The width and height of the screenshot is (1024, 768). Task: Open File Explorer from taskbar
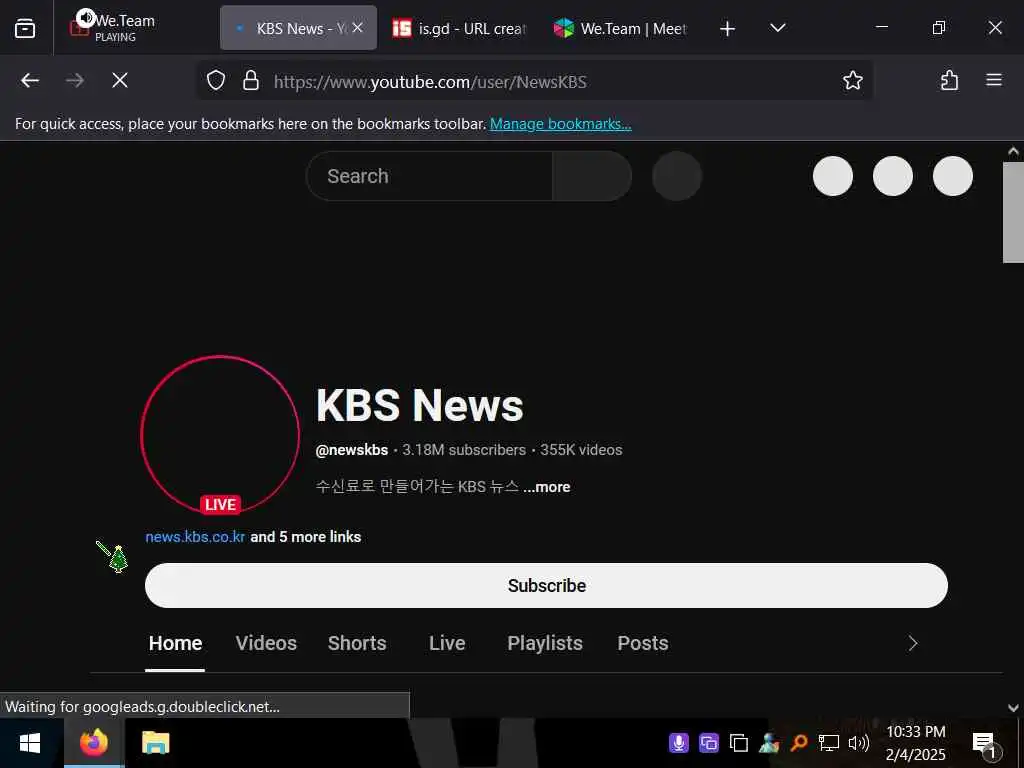pos(155,743)
